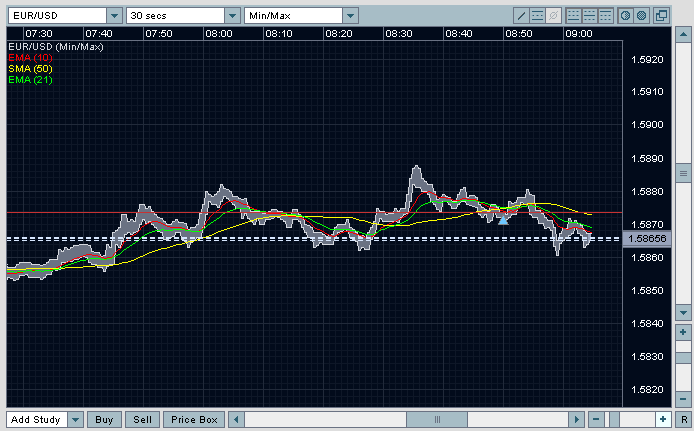Viewport: 694px width, 431px height.
Task: Click the Buy button
Action: coord(105,419)
